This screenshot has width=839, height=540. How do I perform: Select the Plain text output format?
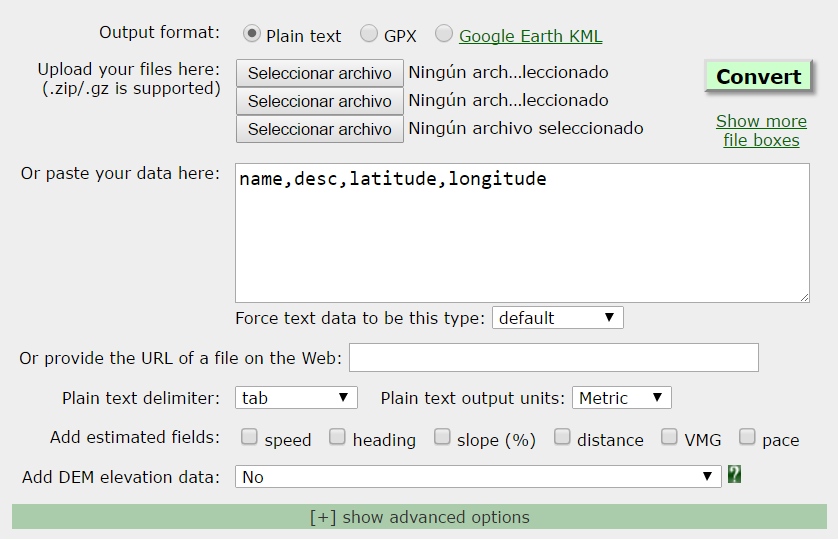[x=251, y=34]
